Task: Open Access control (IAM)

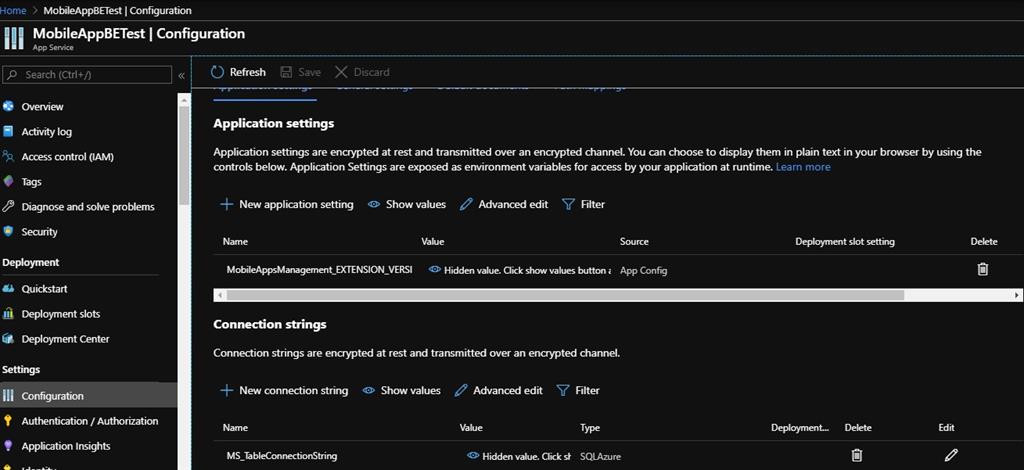Action: point(67,157)
